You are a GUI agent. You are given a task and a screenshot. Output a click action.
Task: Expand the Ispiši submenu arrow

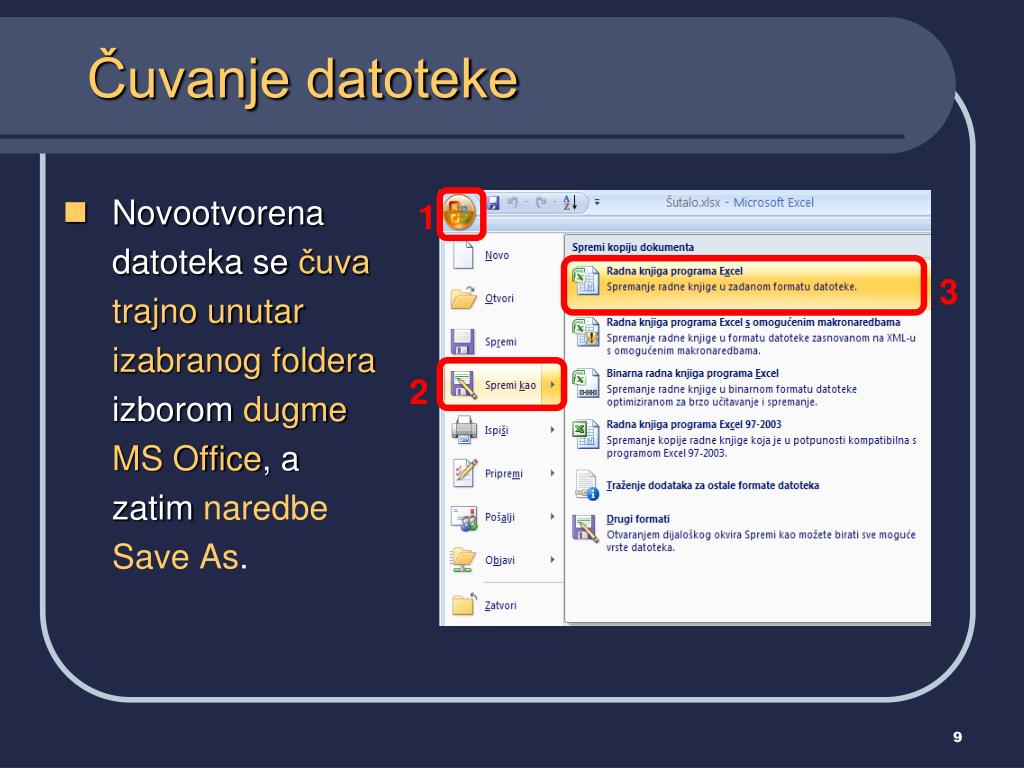pos(552,430)
